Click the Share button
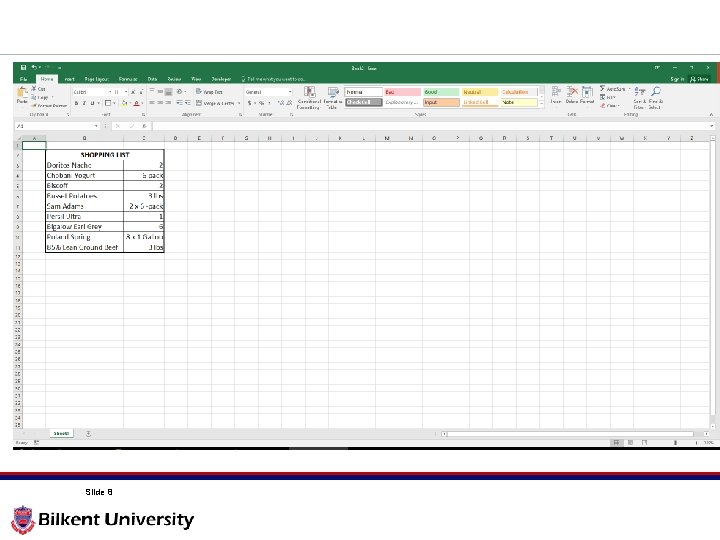The height and width of the screenshot is (540, 720). point(699,79)
